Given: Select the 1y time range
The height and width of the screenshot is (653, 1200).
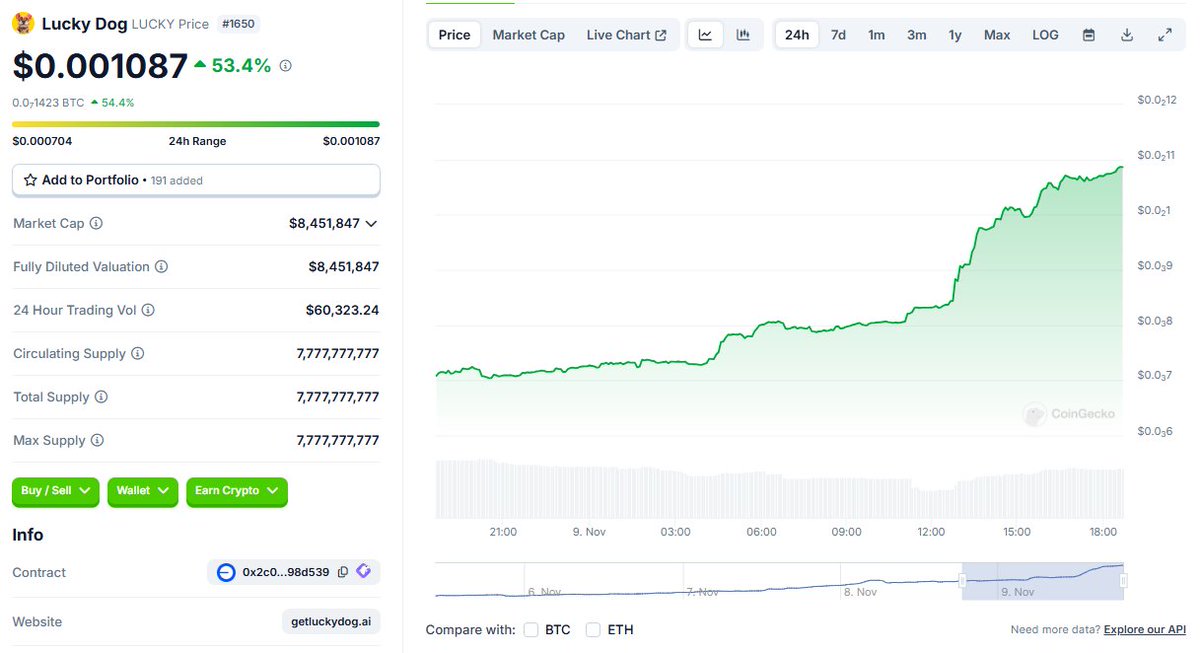Looking at the screenshot, I should [955, 35].
